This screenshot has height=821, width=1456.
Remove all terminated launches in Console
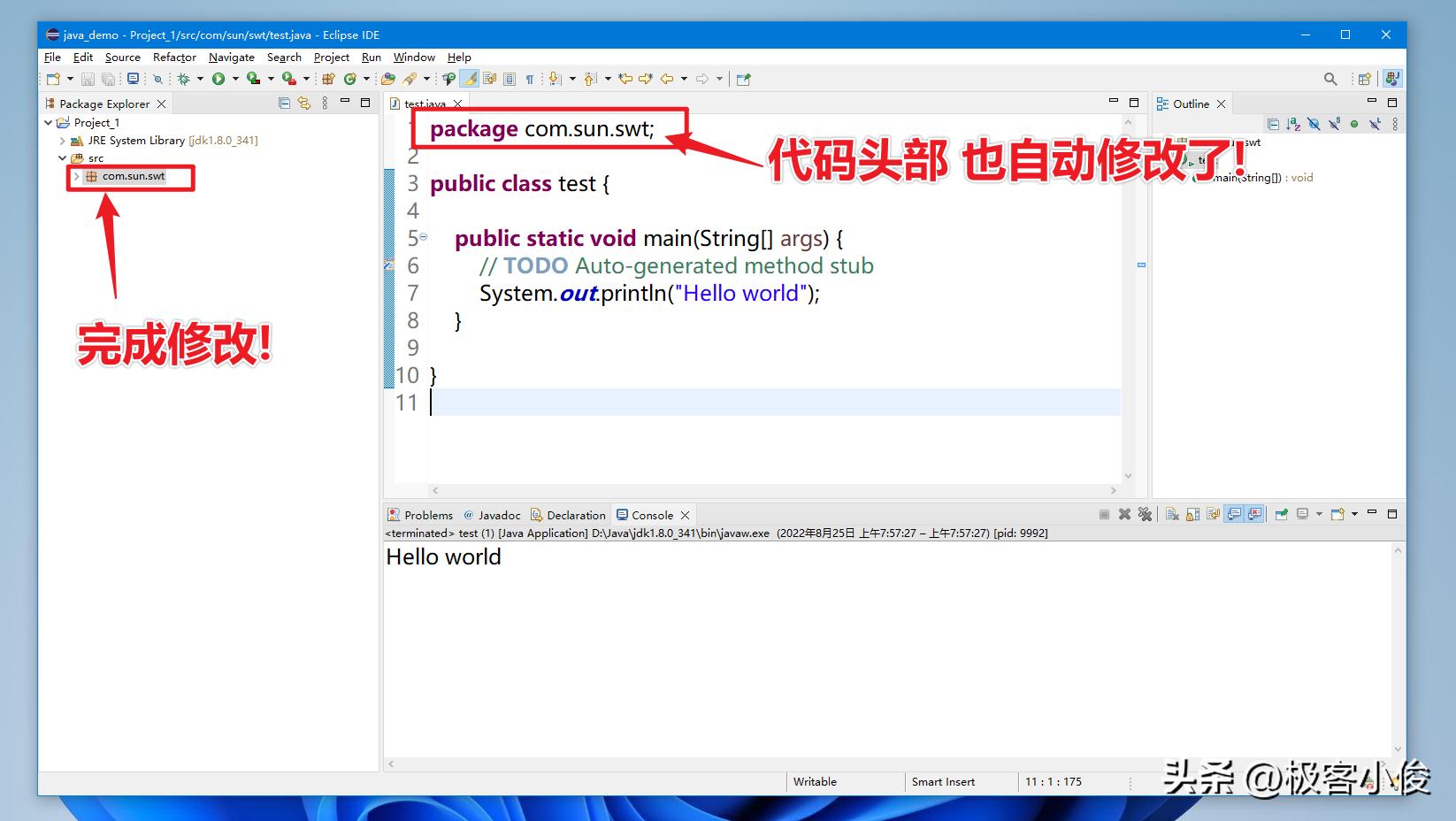(1146, 514)
